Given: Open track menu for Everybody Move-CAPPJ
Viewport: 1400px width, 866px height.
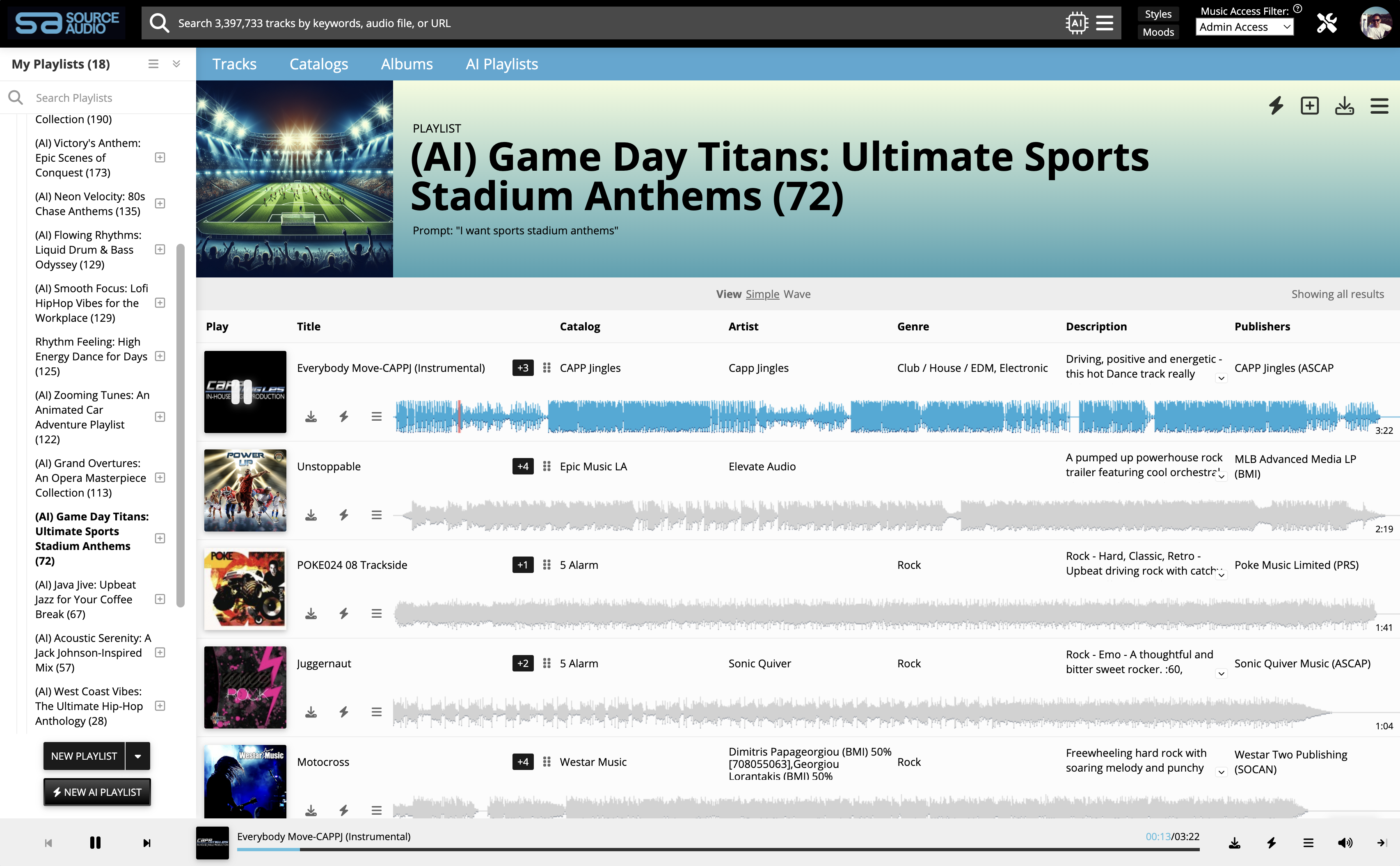Looking at the screenshot, I should pyautogui.click(x=376, y=417).
